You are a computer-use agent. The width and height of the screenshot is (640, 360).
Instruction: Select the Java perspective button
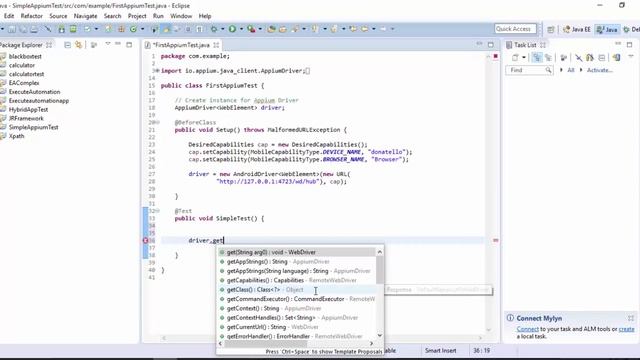coord(607,29)
